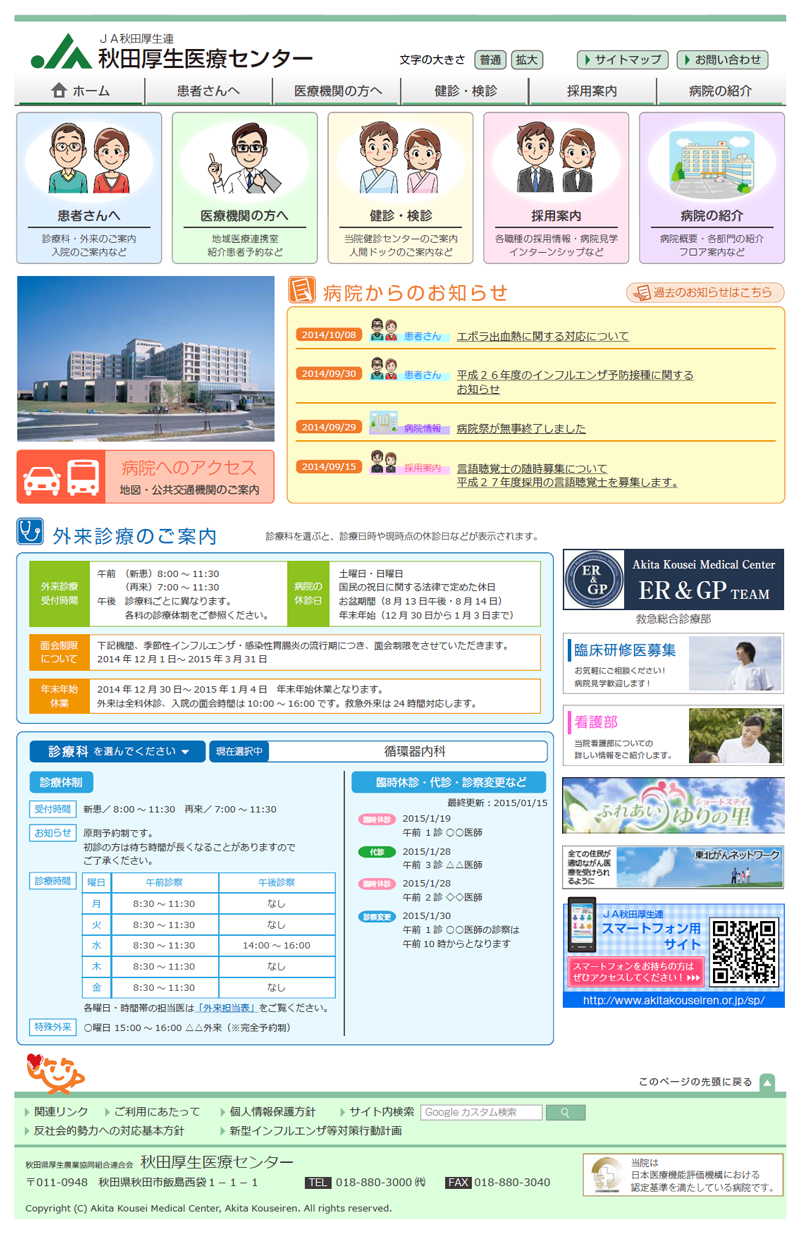Open 反社会的勢力への対応基本方針 in the footer

[109, 1131]
